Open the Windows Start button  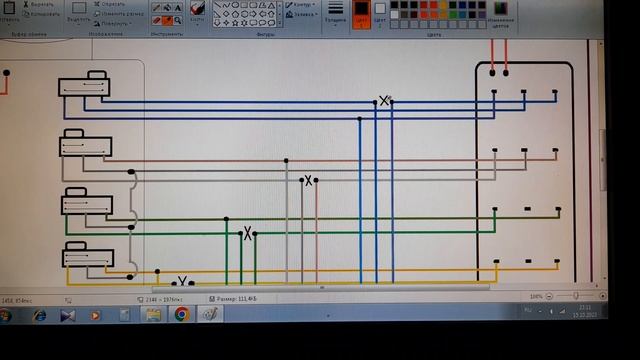pos(6,315)
